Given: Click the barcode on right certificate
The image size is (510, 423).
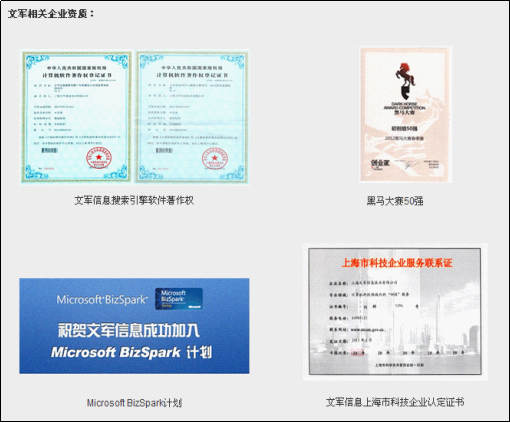Looking at the screenshot, I should 164,151.
